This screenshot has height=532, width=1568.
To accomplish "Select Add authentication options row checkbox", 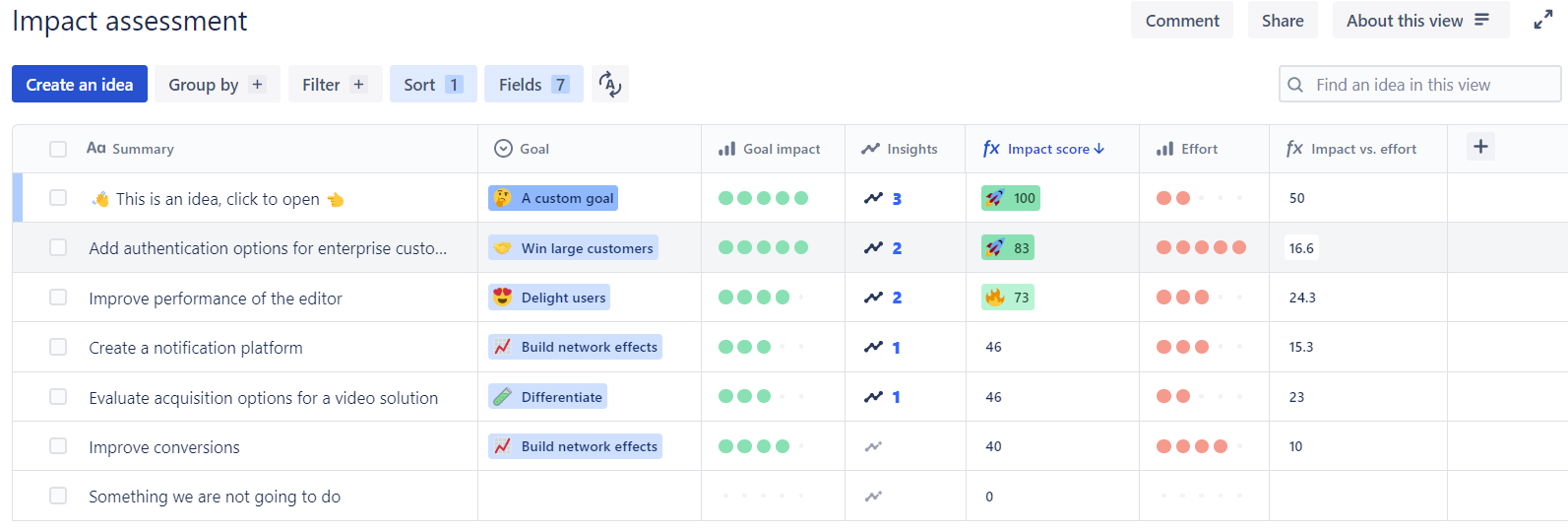I will [58, 247].
